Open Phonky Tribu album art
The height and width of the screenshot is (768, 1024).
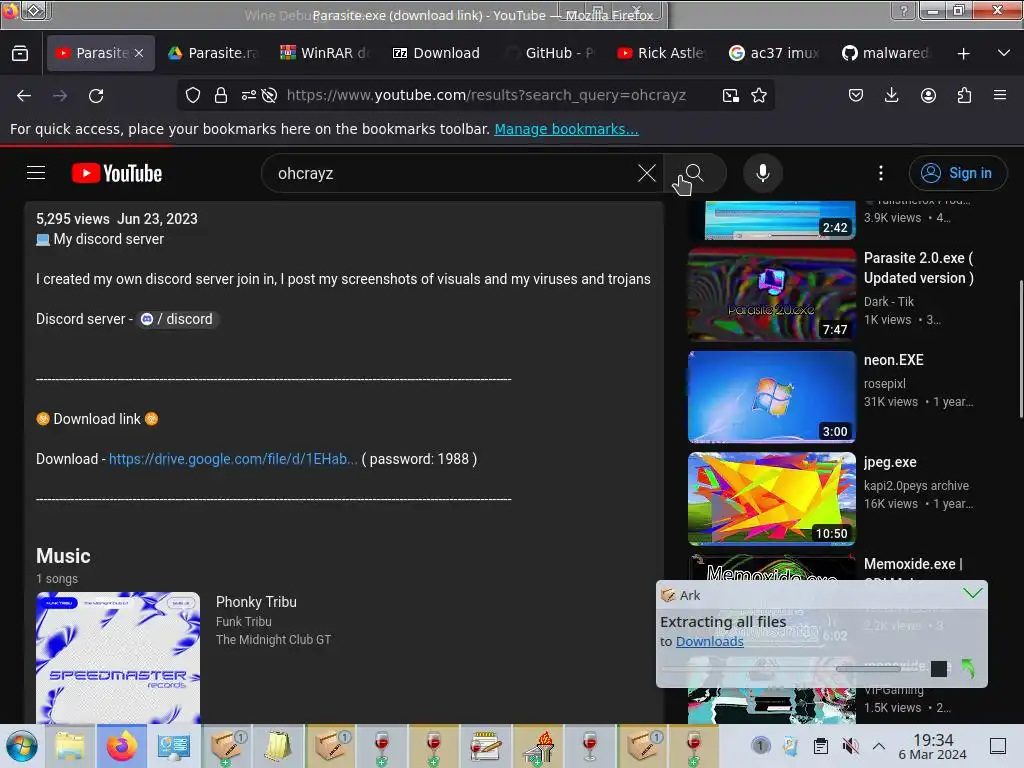[118, 657]
